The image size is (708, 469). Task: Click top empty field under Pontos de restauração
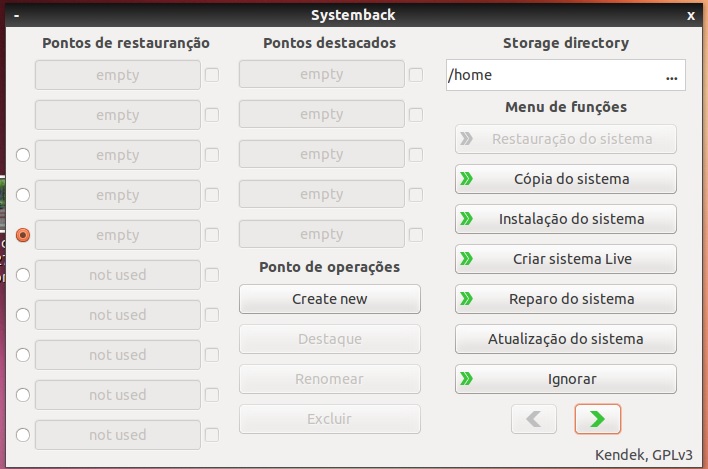118,75
